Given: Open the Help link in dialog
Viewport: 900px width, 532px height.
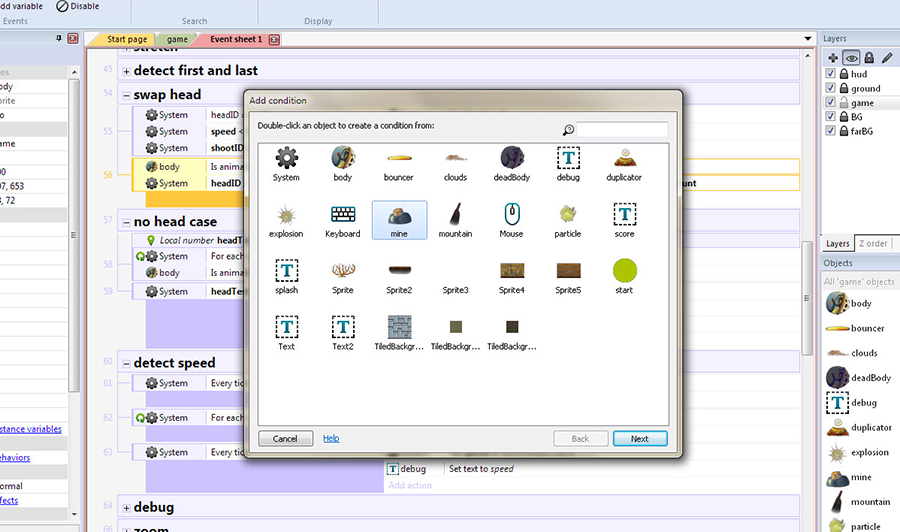Looking at the screenshot, I should pyautogui.click(x=331, y=438).
